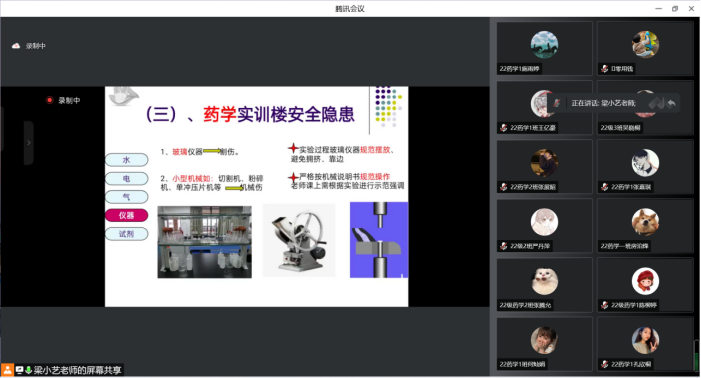The height and width of the screenshot is (378, 701).
Task: Click the 22药学1孔欣桐 name label
Action: [x=631, y=364]
